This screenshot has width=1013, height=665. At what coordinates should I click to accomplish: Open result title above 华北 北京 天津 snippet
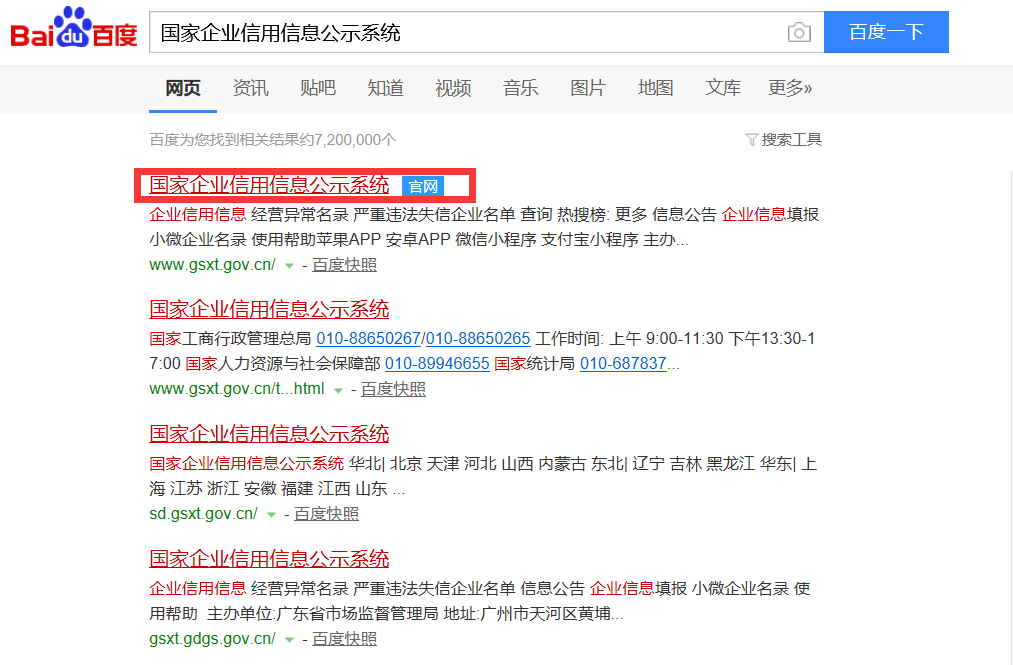coord(269,434)
